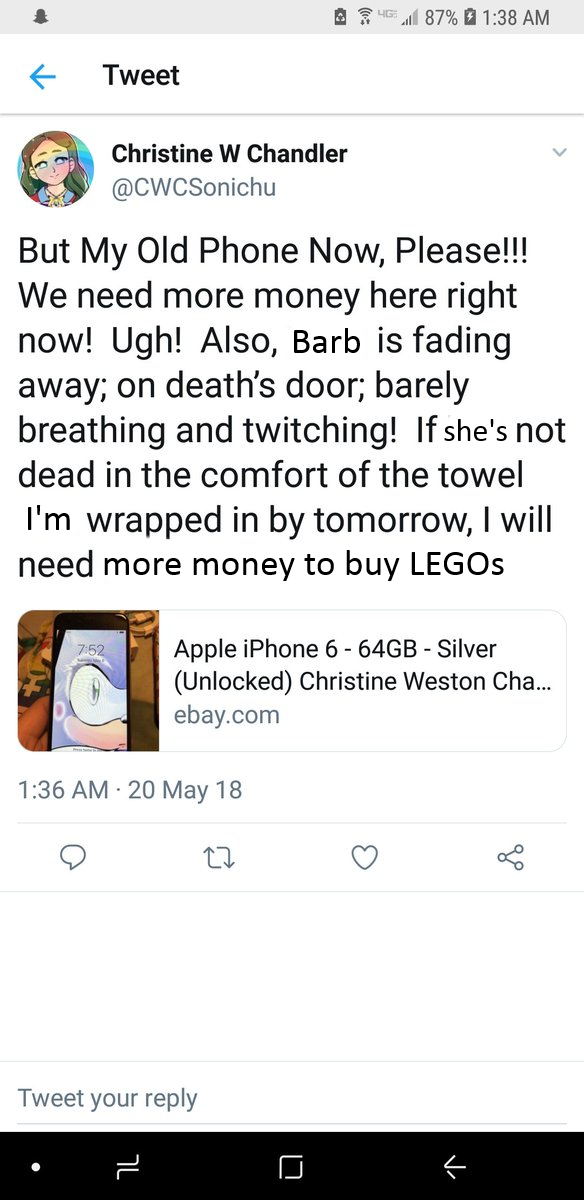The height and width of the screenshot is (1200, 584).
Task: Tap ebay.com domain text
Action: (227, 715)
